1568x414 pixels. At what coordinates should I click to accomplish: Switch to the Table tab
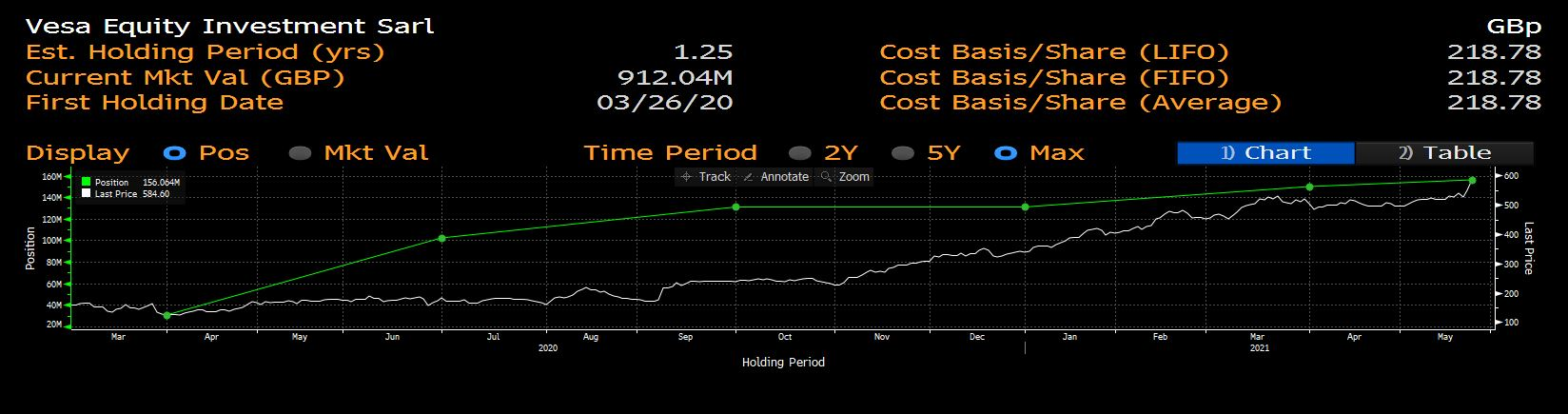(1444, 153)
